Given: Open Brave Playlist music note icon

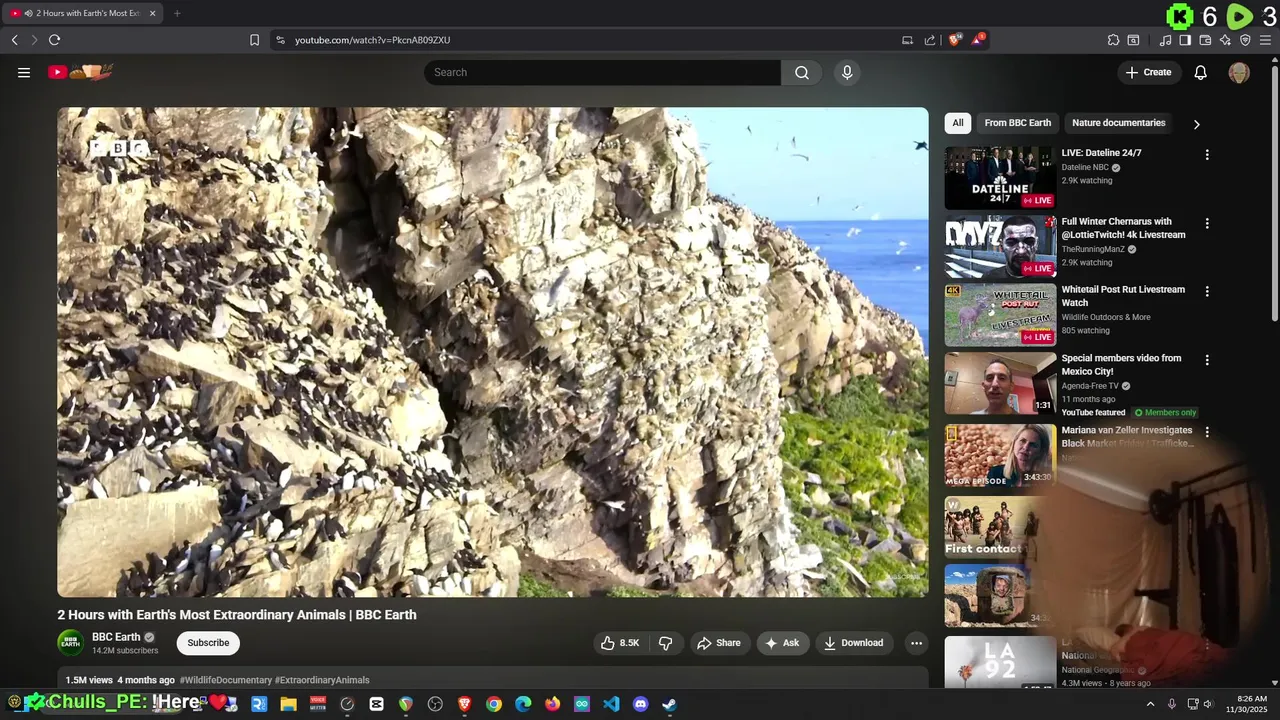Looking at the screenshot, I should [1165, 40].
